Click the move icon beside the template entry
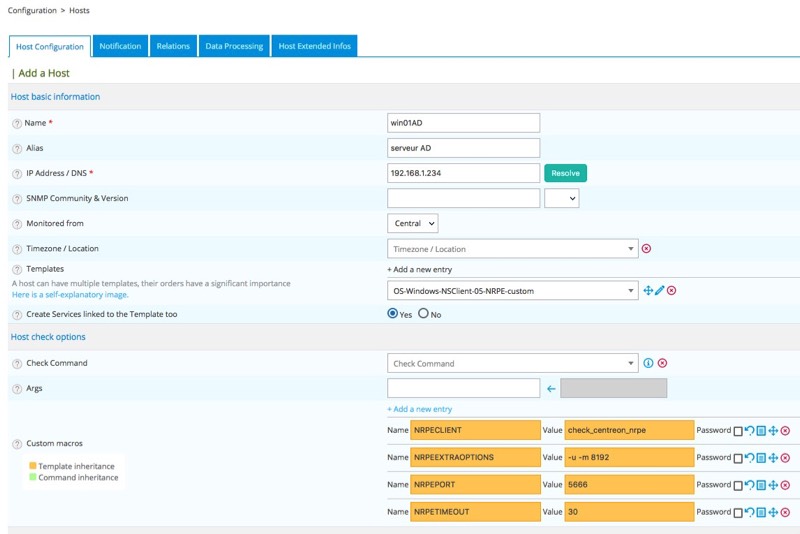800x534 pixels. (648, 290)
